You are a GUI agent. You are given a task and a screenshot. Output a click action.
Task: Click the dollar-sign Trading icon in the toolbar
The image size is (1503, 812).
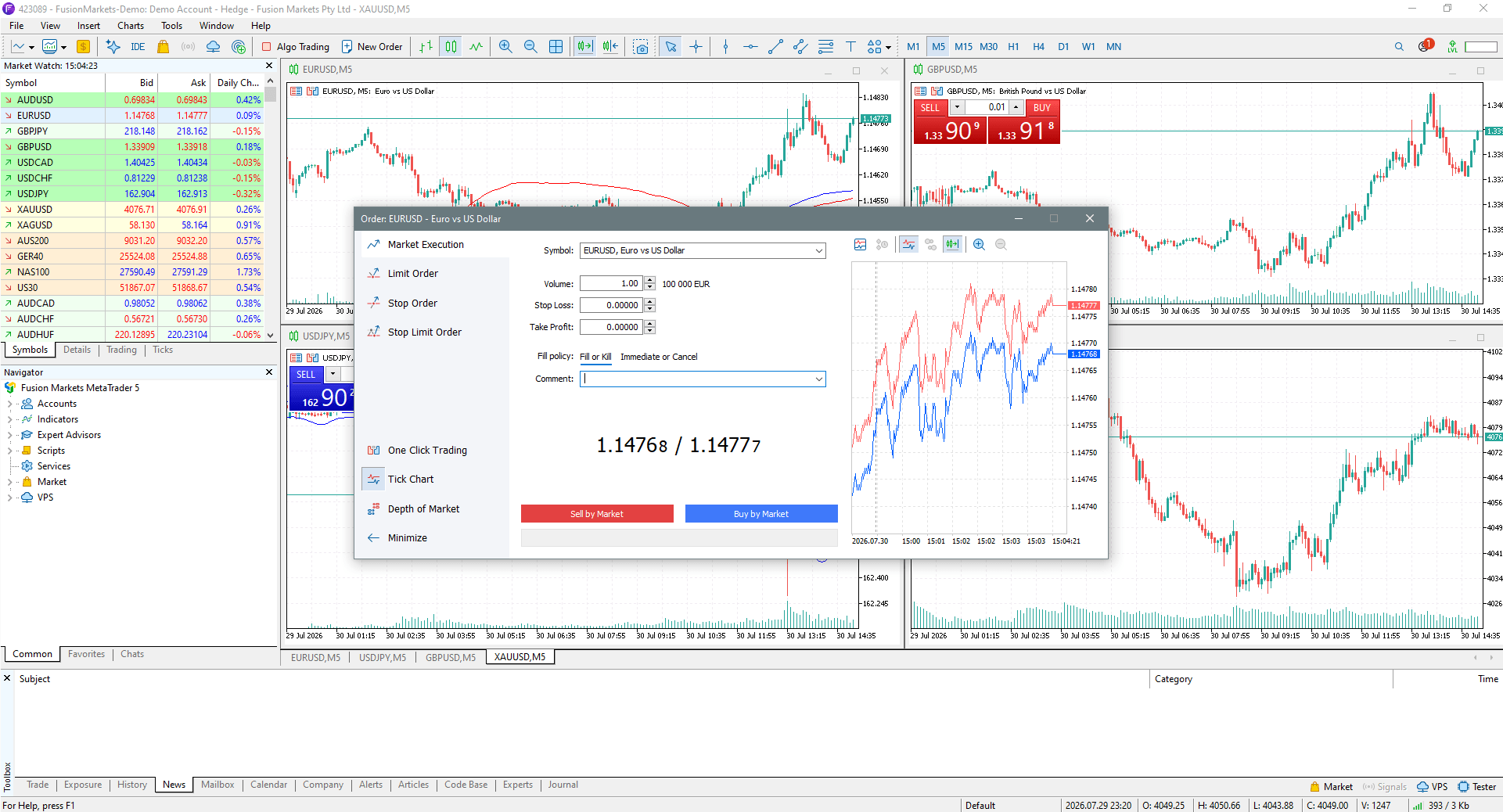coord(83,47)
